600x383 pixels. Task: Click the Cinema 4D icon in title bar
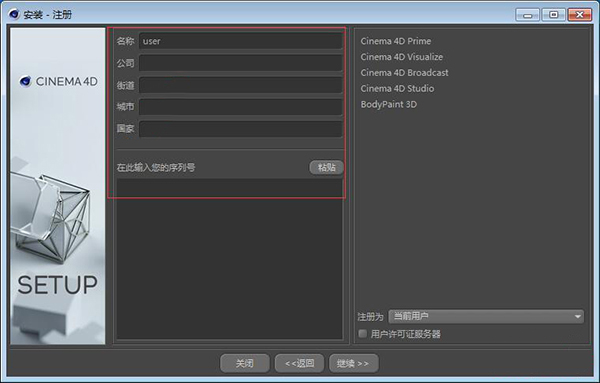click(14, 14)
